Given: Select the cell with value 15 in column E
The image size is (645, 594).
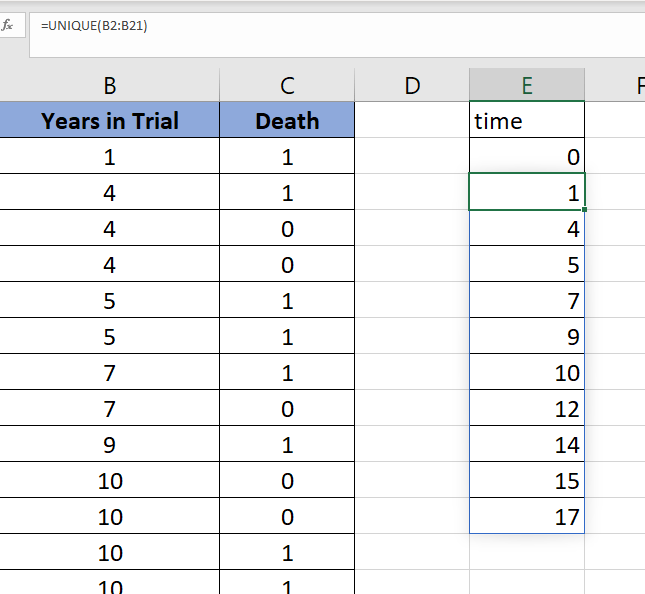Looking at the screenshot, I should click(x=527, y=480).
